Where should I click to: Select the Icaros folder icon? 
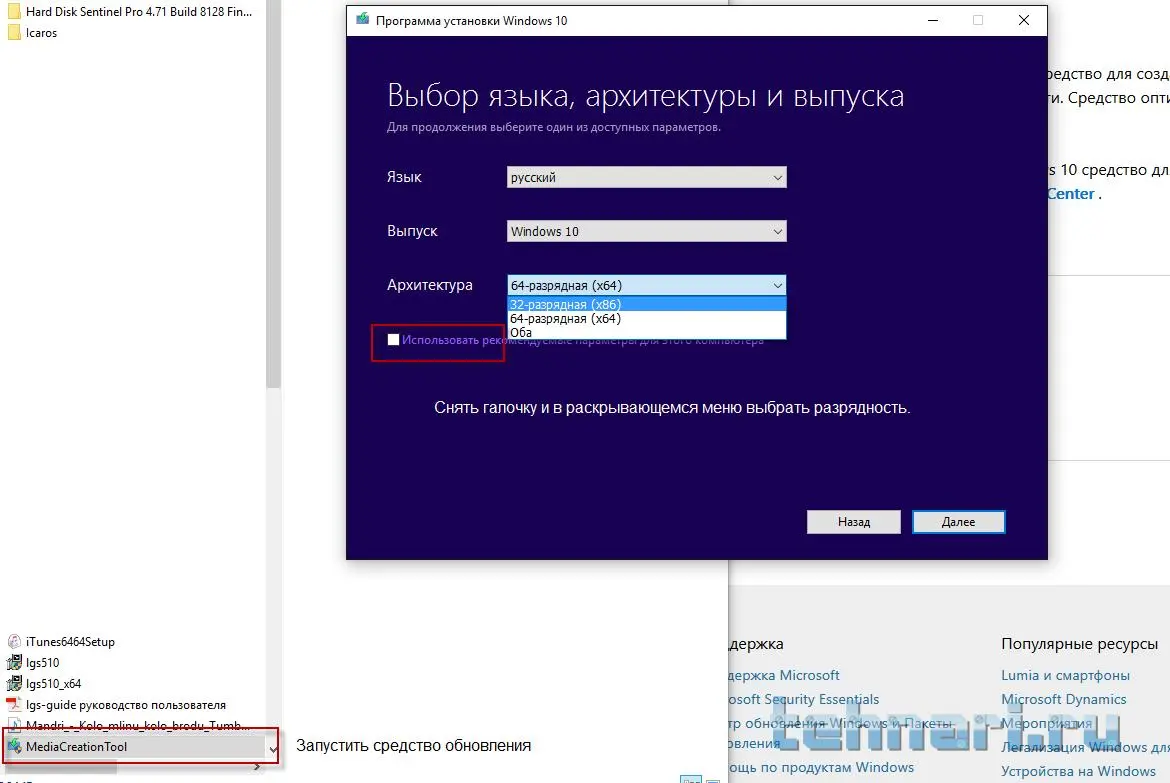[14, 32]
